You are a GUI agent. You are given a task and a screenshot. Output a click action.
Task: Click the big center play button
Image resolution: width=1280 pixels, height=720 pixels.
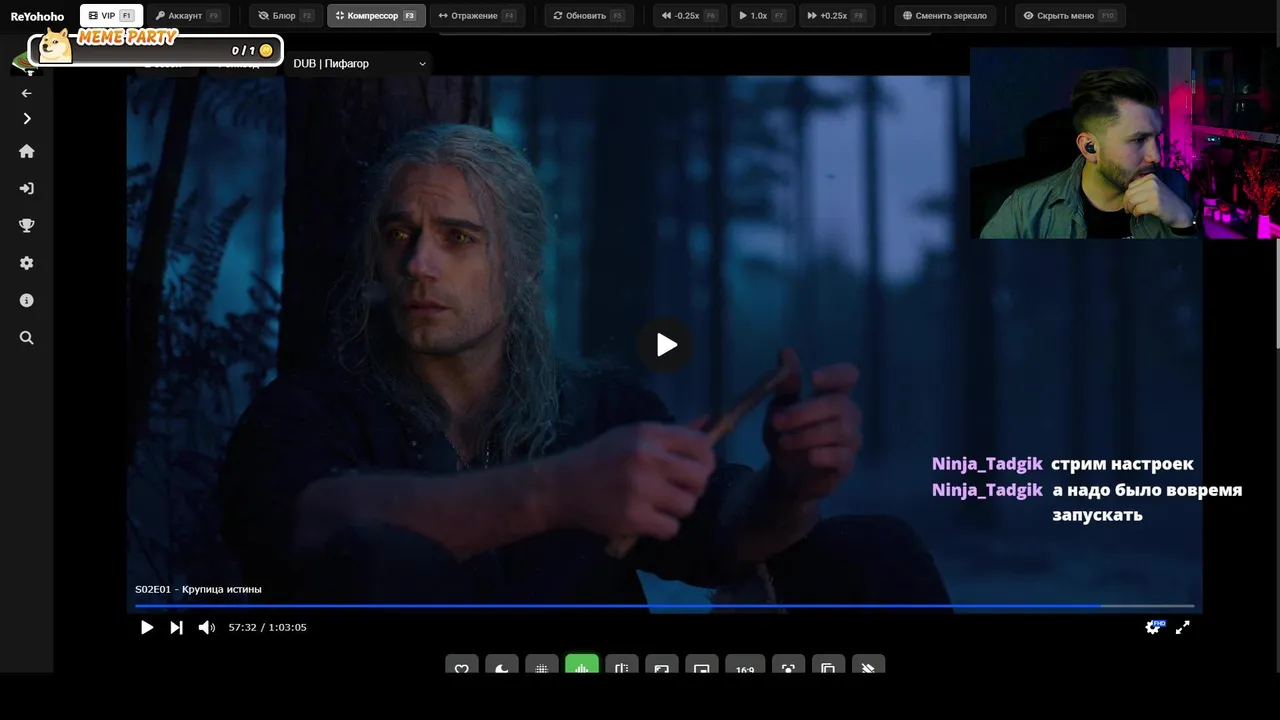point(666,345)
